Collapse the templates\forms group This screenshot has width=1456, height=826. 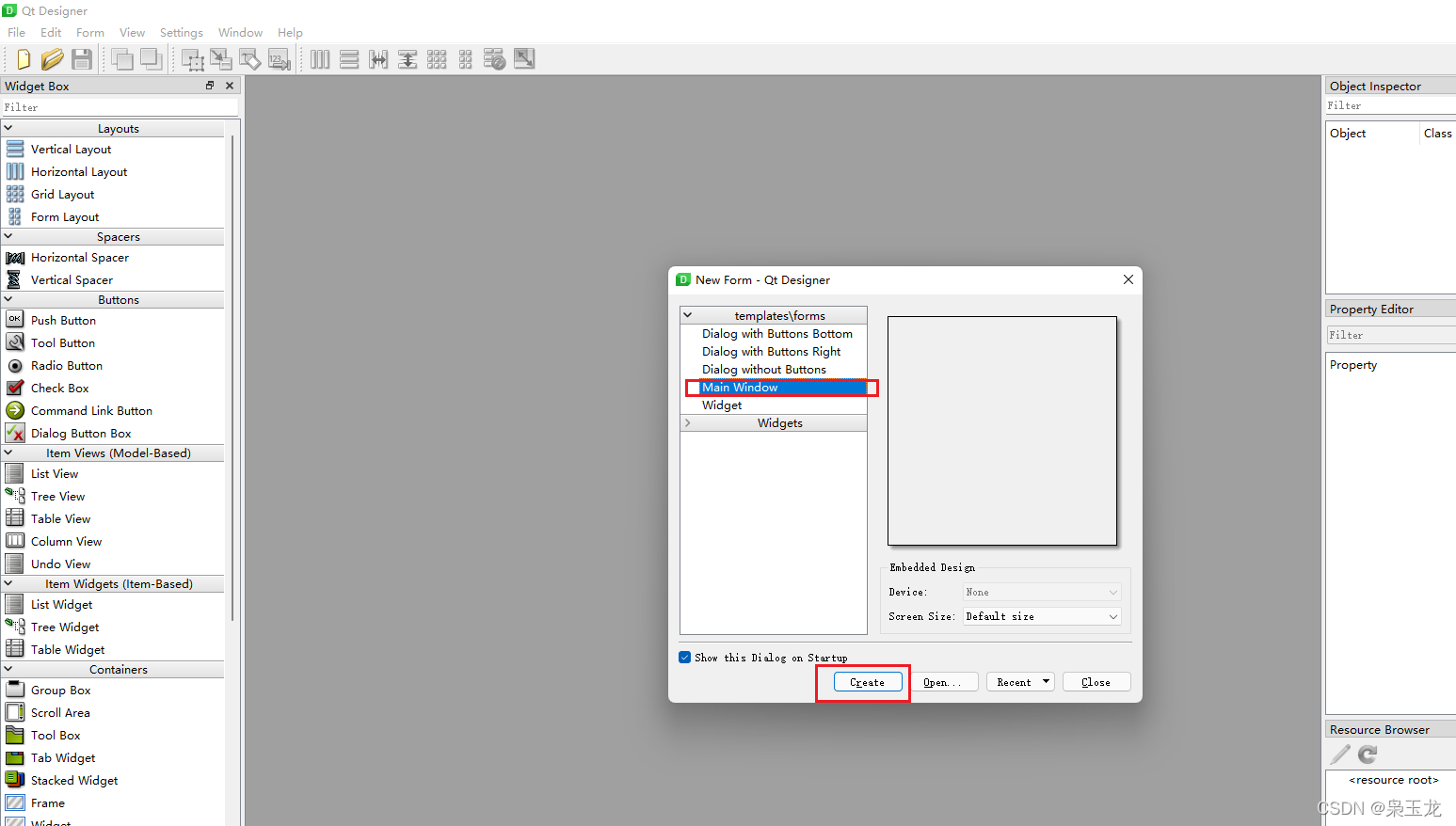pos(688,316)
